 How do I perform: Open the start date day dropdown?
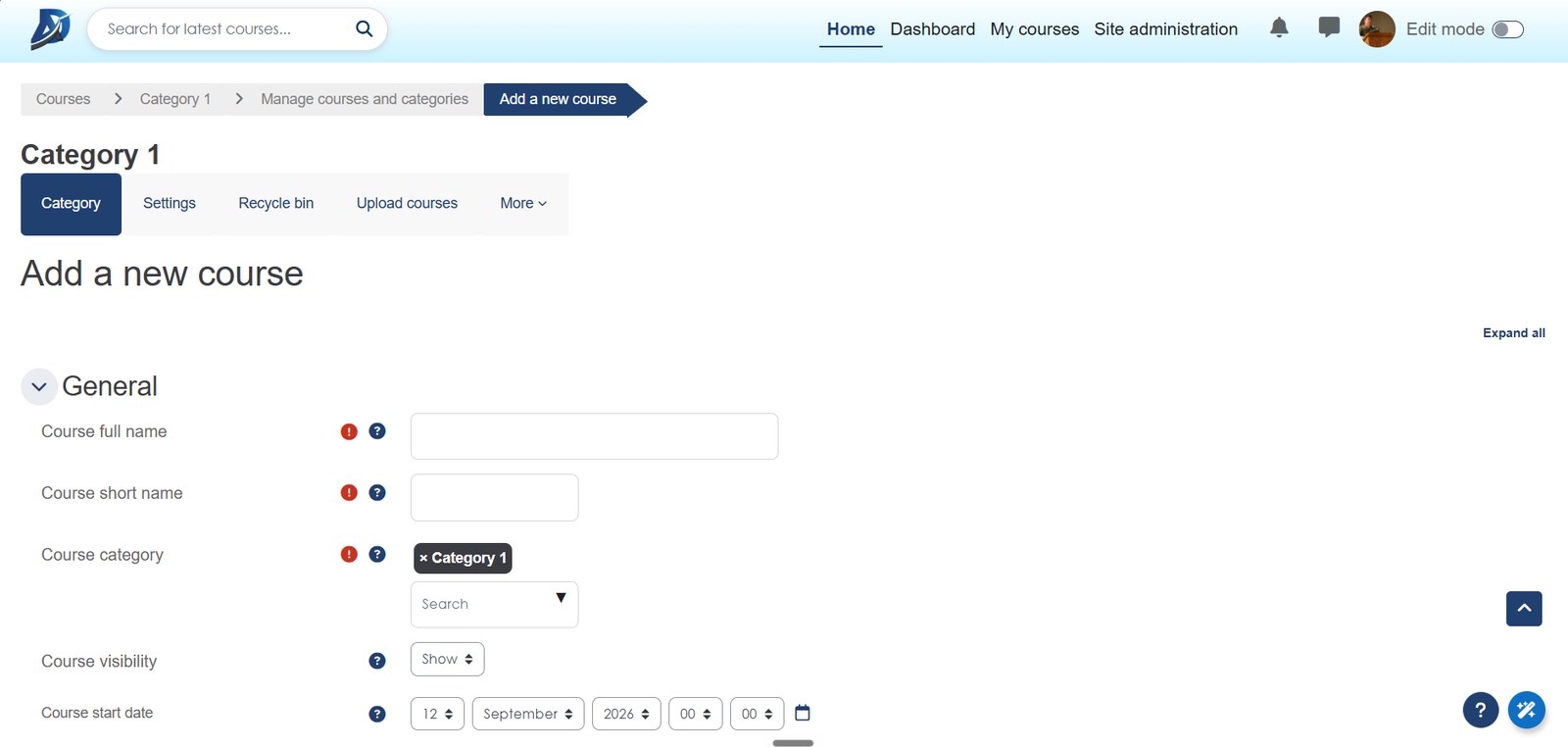click(437, 714)
